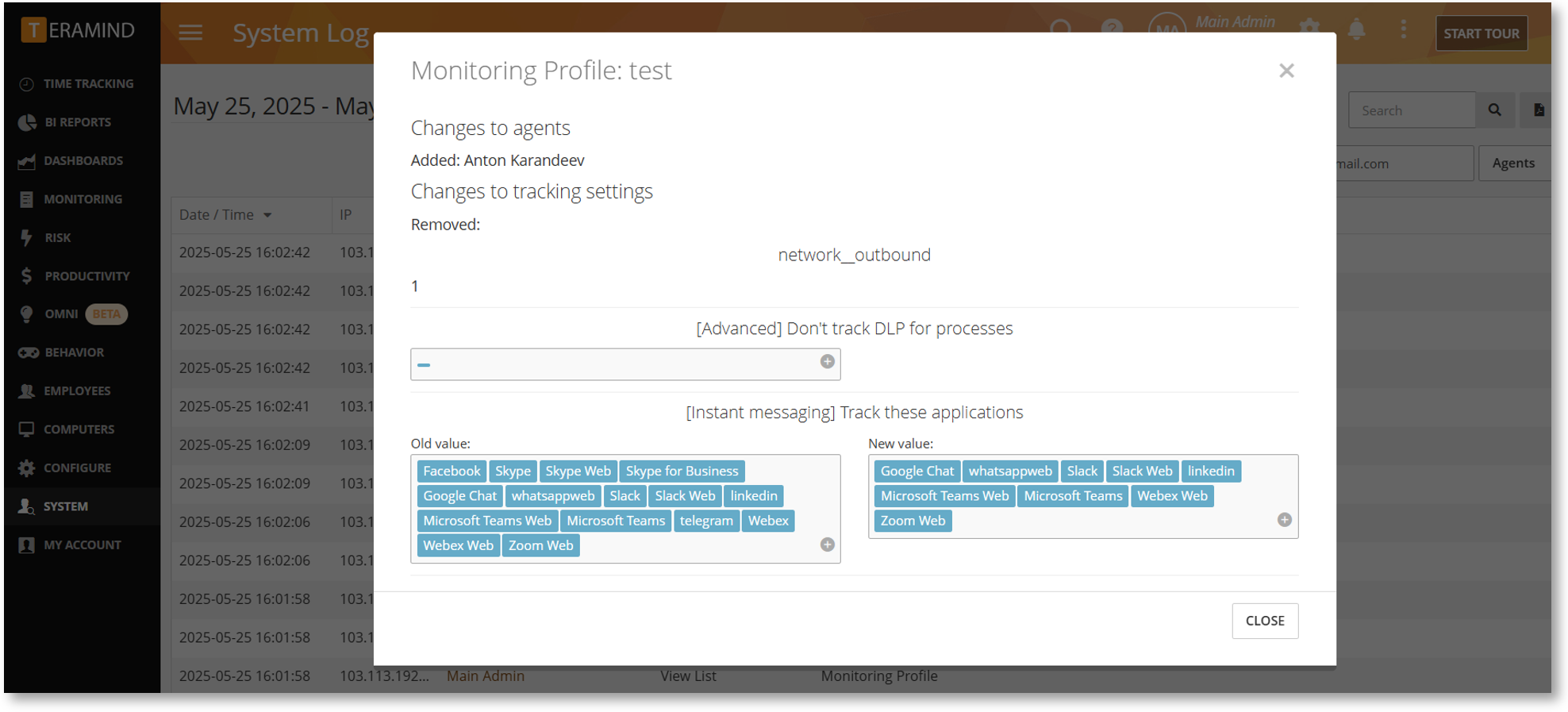Open Behavior in the sidebar
Image resolution: width=1568 pixels, height=712 pixels.
tap(81, 352)
